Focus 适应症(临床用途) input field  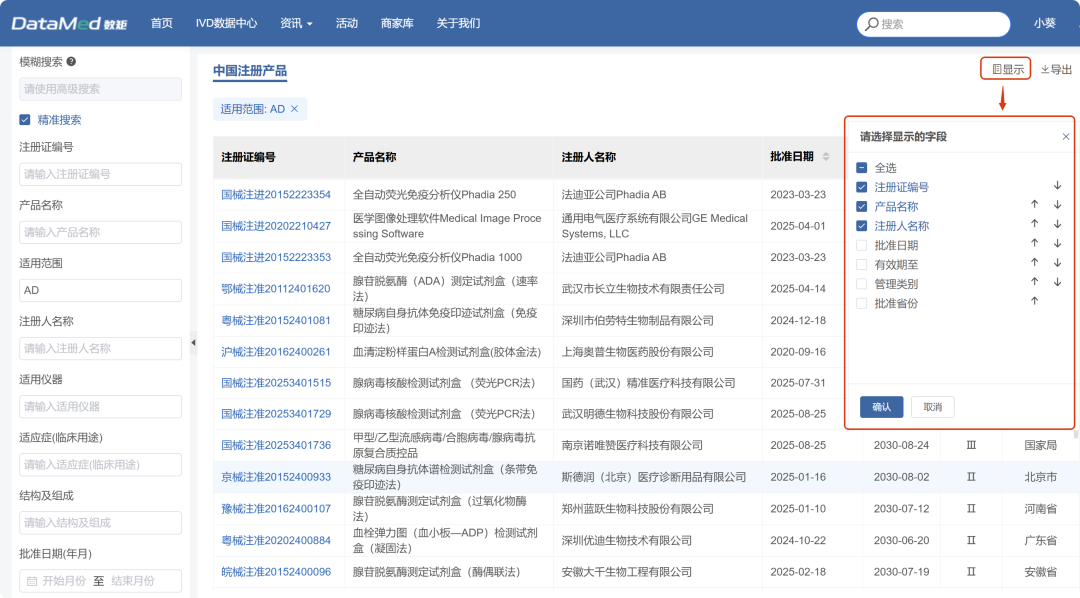[101, 464]
